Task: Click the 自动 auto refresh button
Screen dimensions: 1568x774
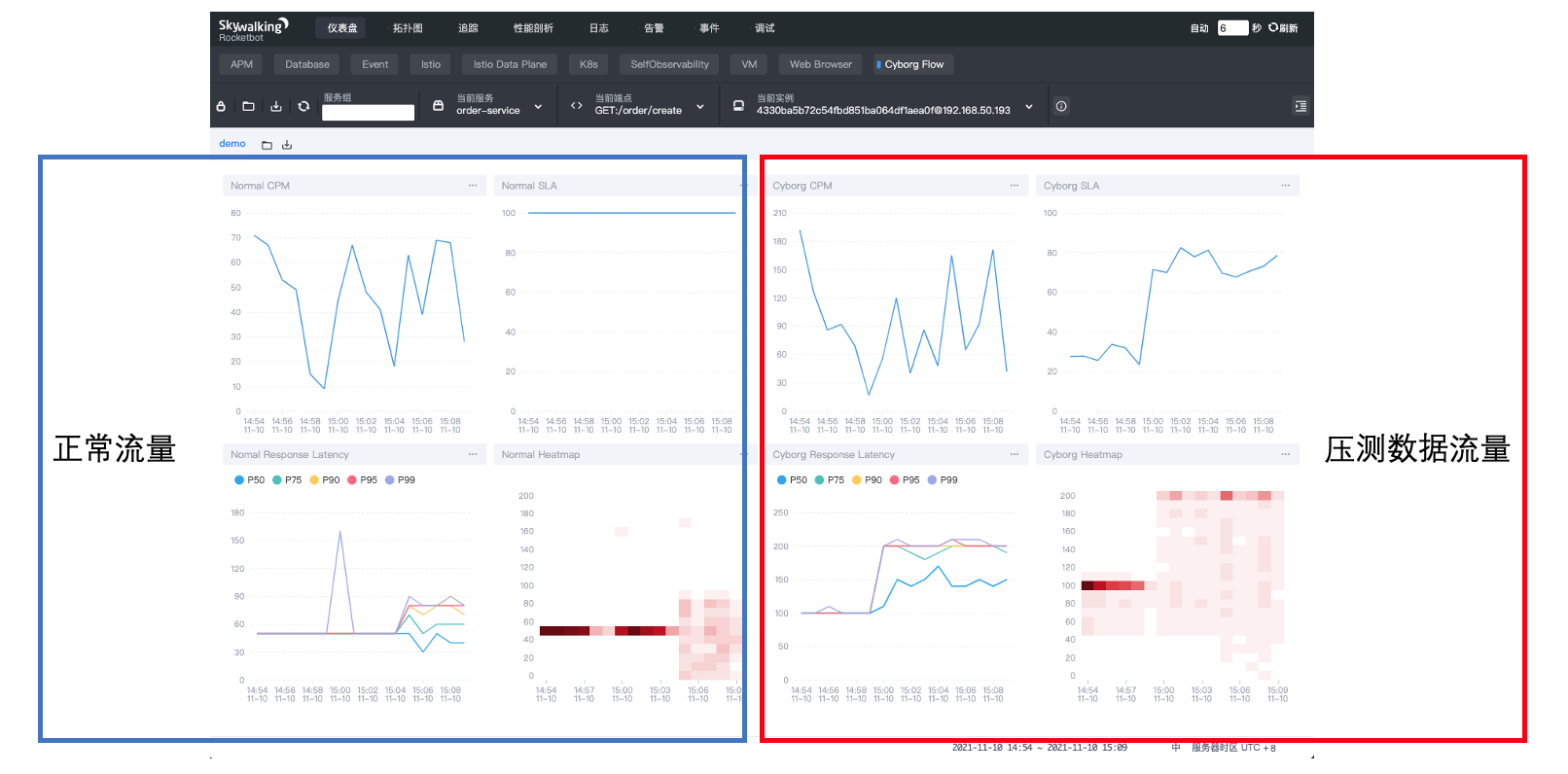Action: pos(1199,28)
